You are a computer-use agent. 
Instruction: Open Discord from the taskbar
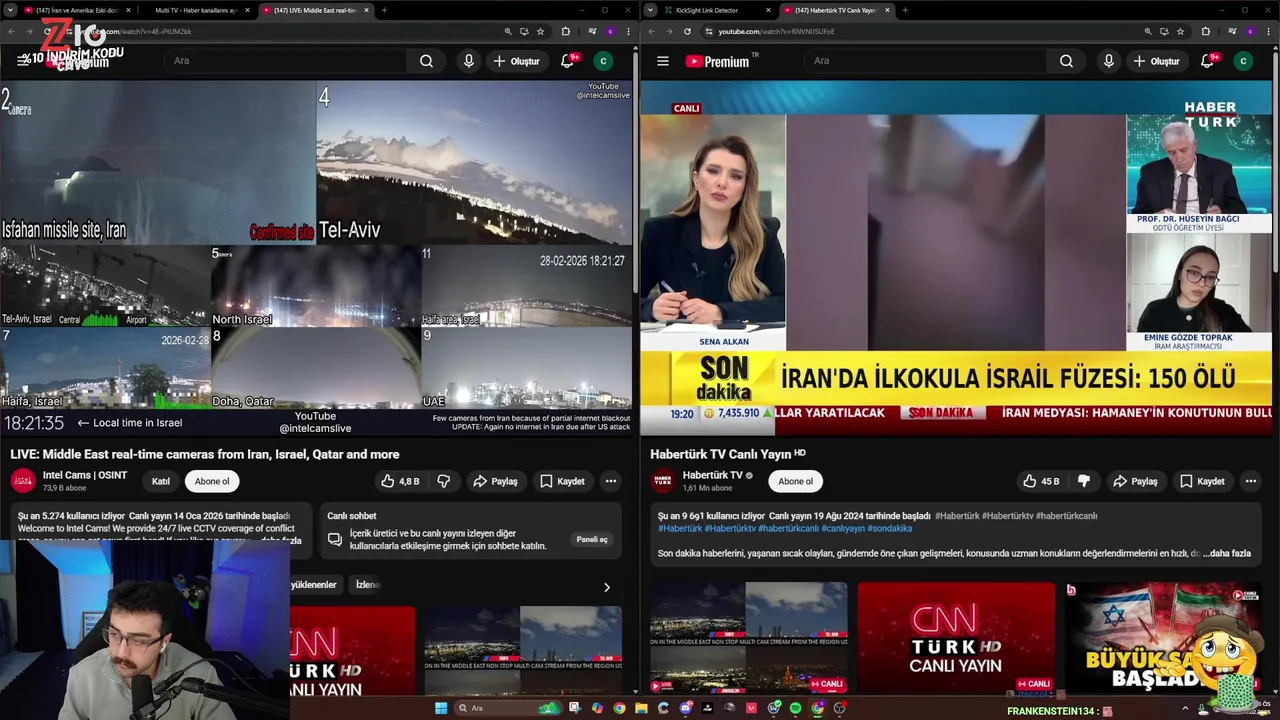(685, 708)
